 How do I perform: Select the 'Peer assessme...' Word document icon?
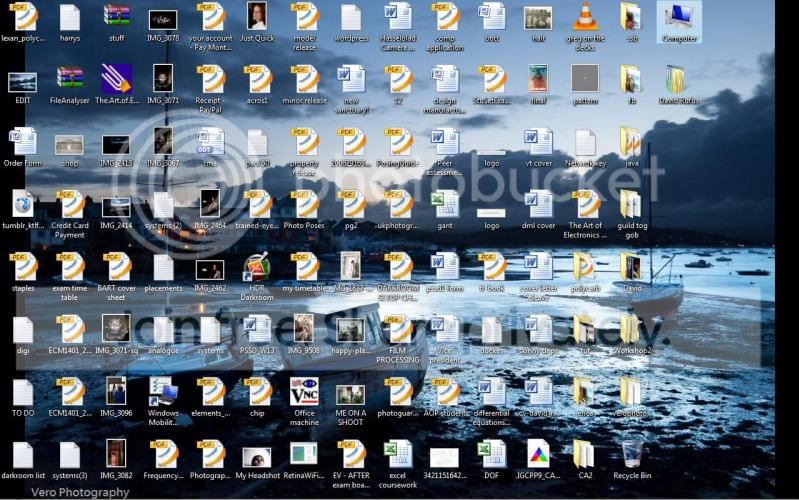coord(445,142)
